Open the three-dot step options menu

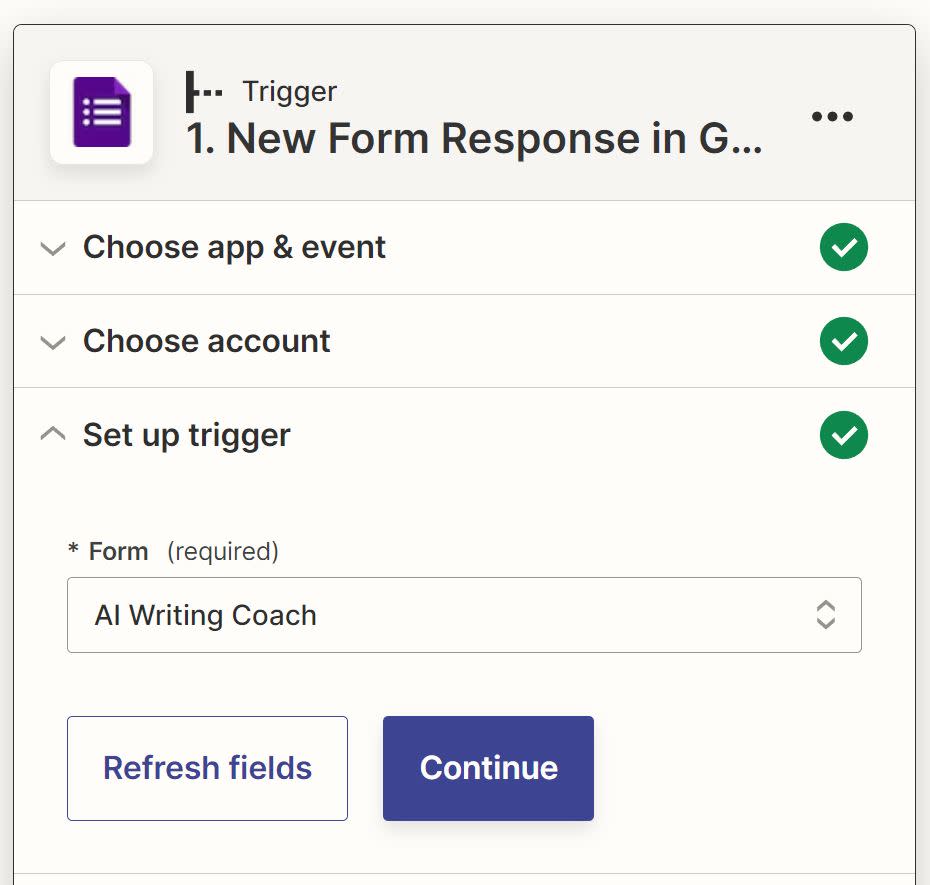[832, 117]
